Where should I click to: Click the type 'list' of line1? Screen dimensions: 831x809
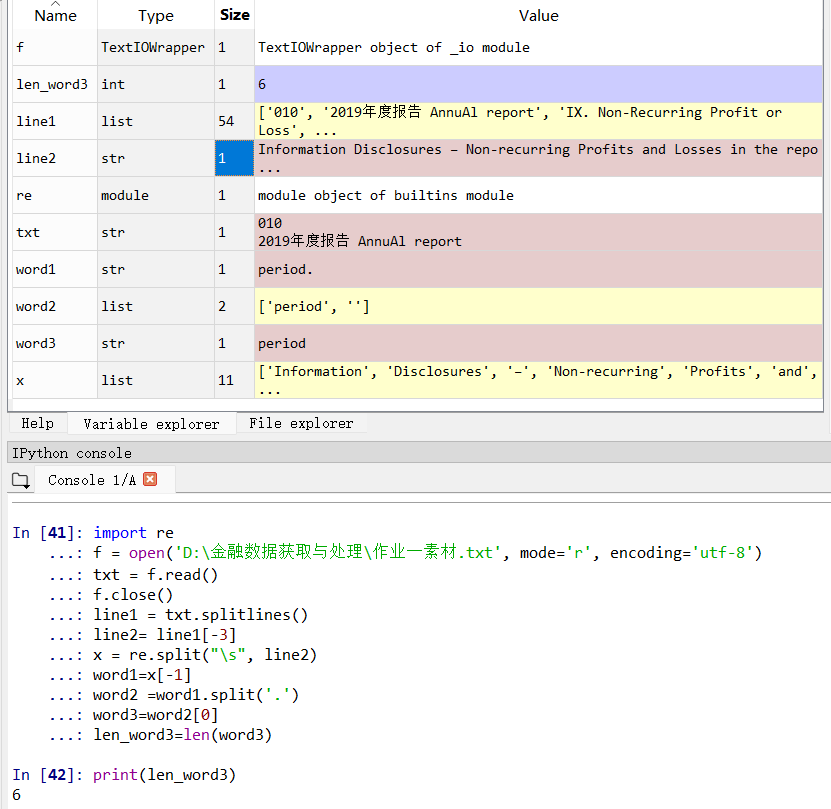point(156,121)
